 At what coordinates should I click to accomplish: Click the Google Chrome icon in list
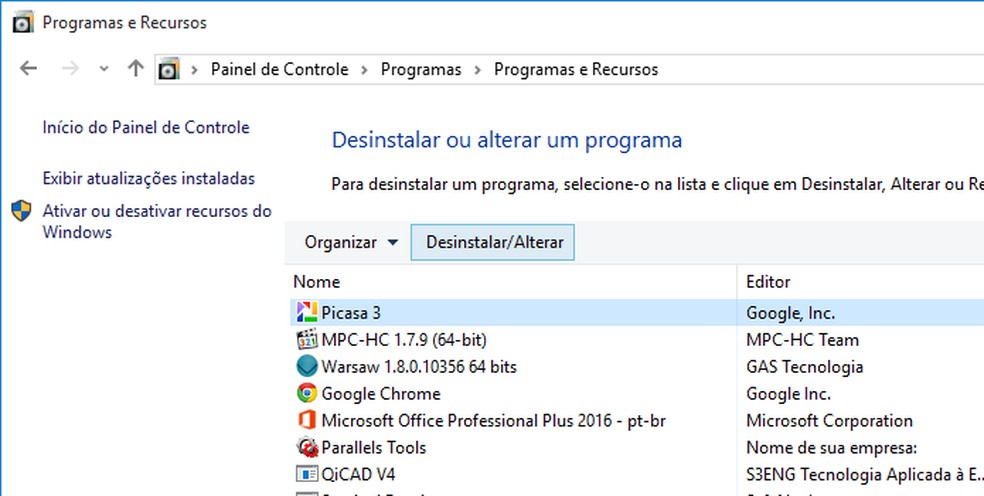click(x=307, y=394)
